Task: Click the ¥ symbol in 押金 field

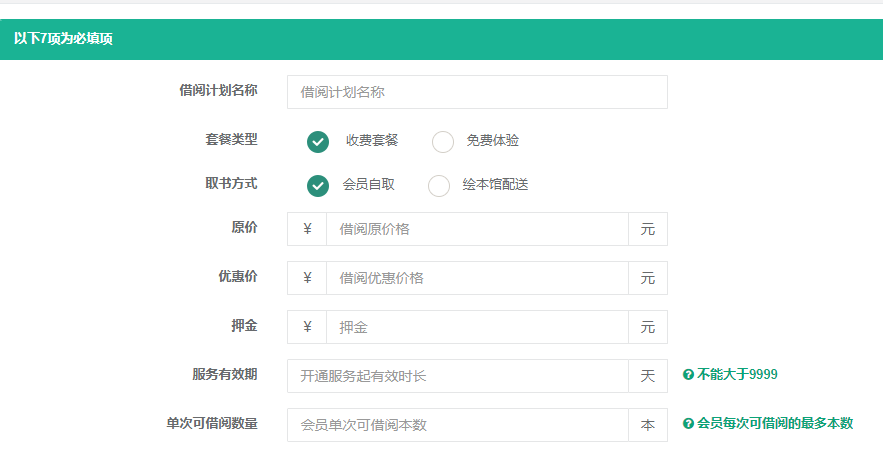Action: [307, 327]
